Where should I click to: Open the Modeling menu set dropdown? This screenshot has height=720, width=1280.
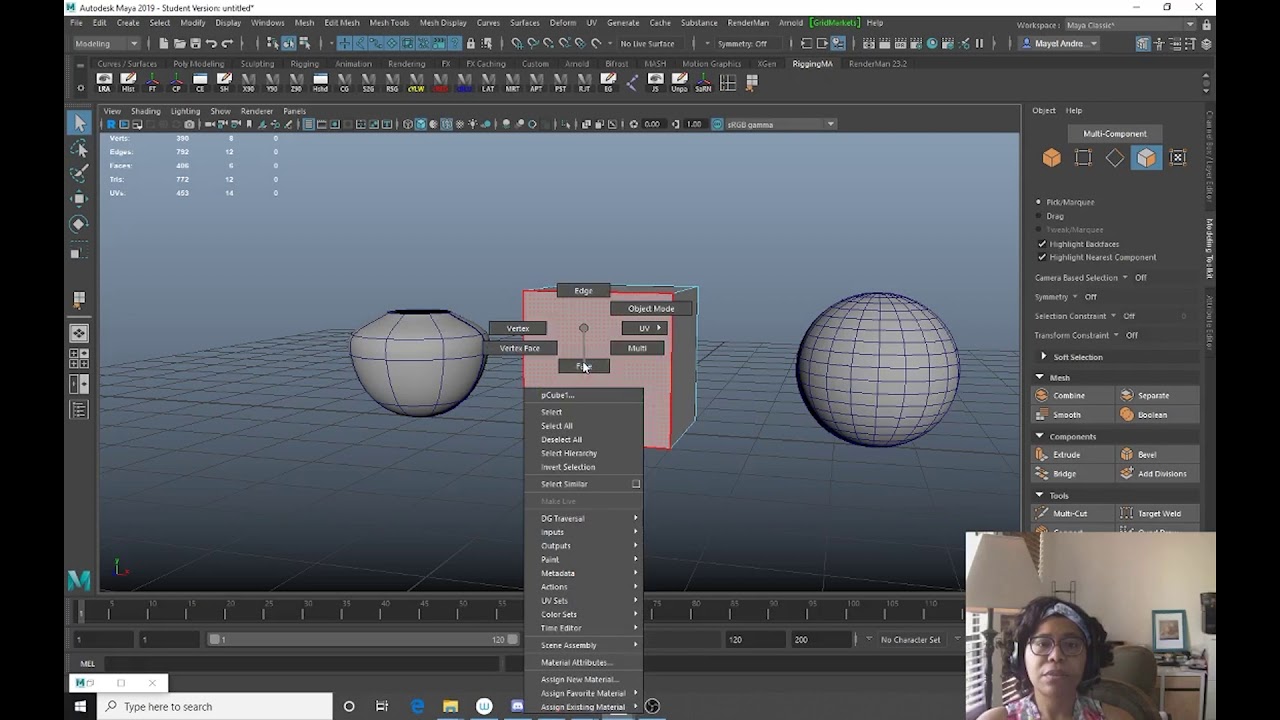click(106, 43)
